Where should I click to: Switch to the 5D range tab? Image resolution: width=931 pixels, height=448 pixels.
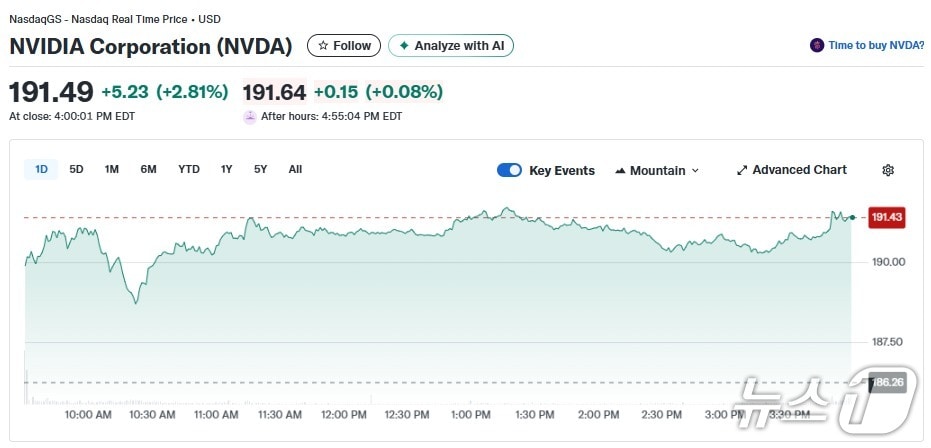pyautogui.click(x=76, y=170)
